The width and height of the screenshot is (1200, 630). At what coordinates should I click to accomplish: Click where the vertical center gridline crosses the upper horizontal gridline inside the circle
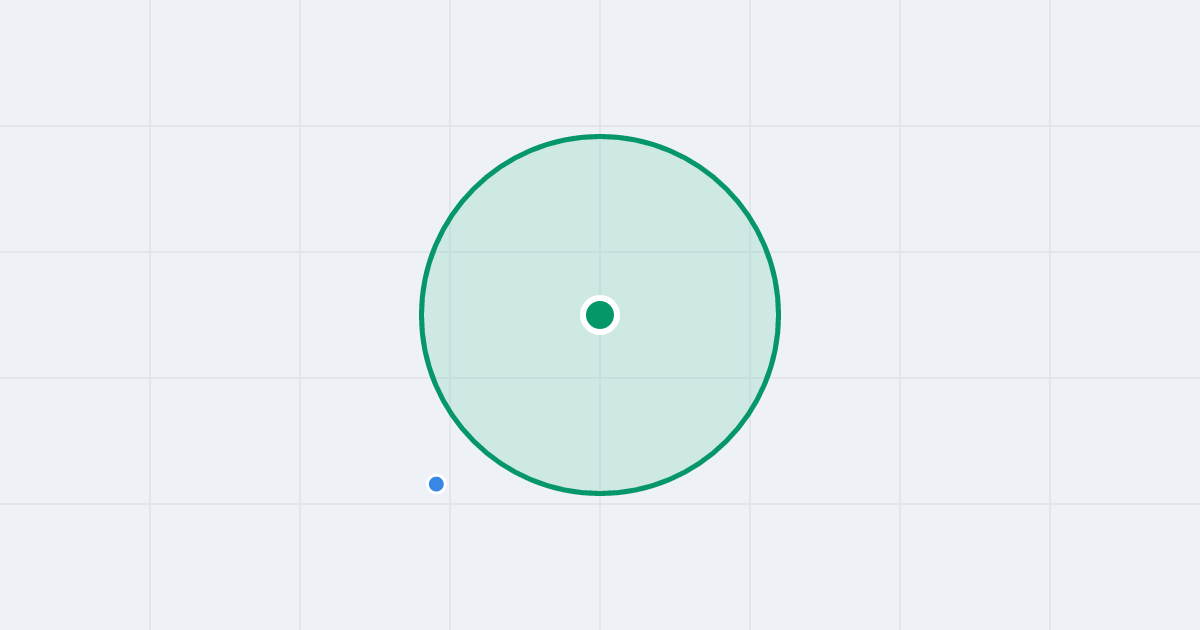coord(600,252)
